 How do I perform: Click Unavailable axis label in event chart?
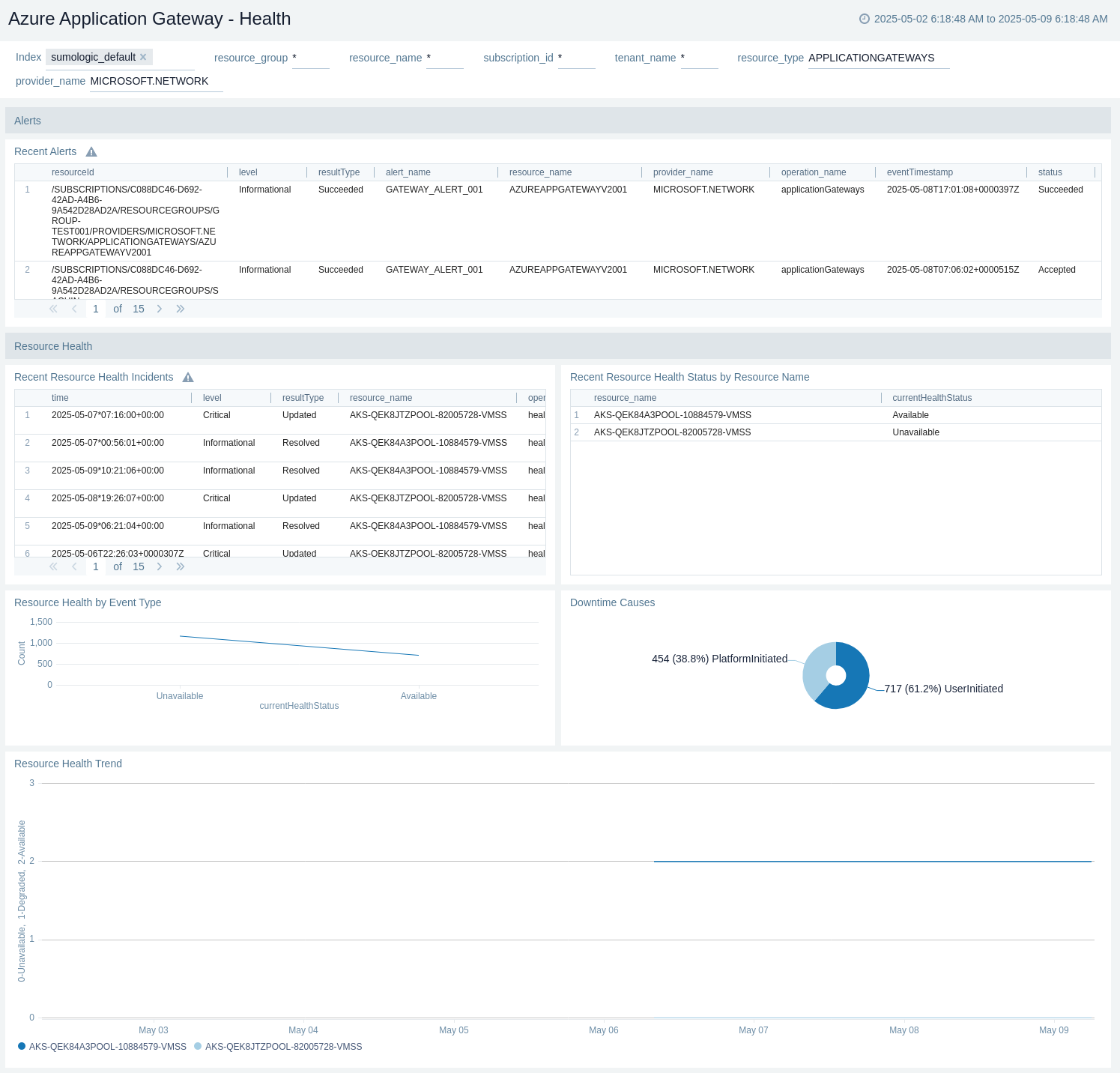180,696
